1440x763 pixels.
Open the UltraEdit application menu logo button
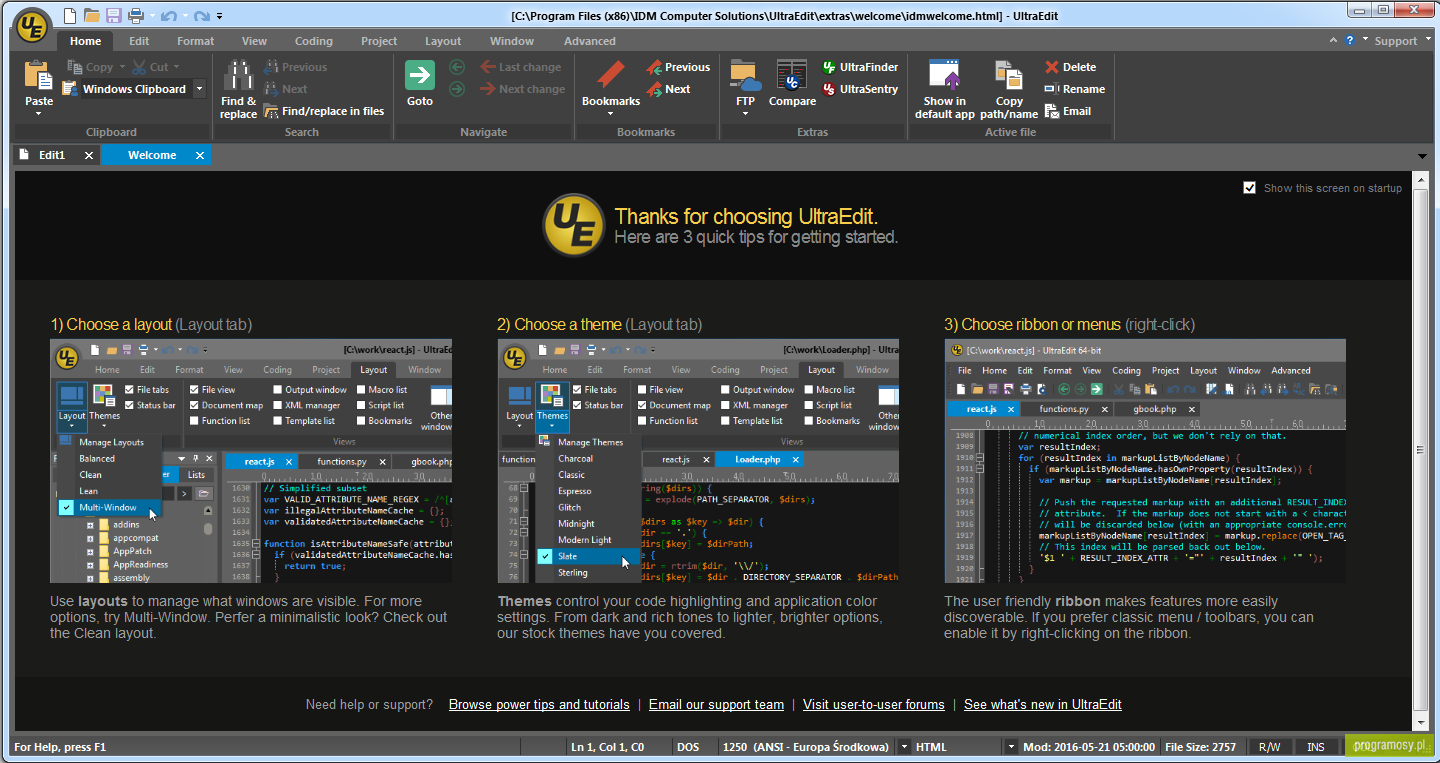33,25
